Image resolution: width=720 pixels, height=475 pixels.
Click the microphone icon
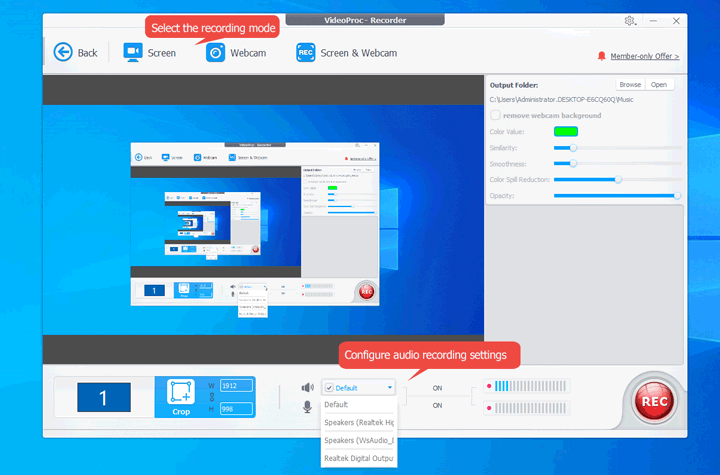pos(307,407)
